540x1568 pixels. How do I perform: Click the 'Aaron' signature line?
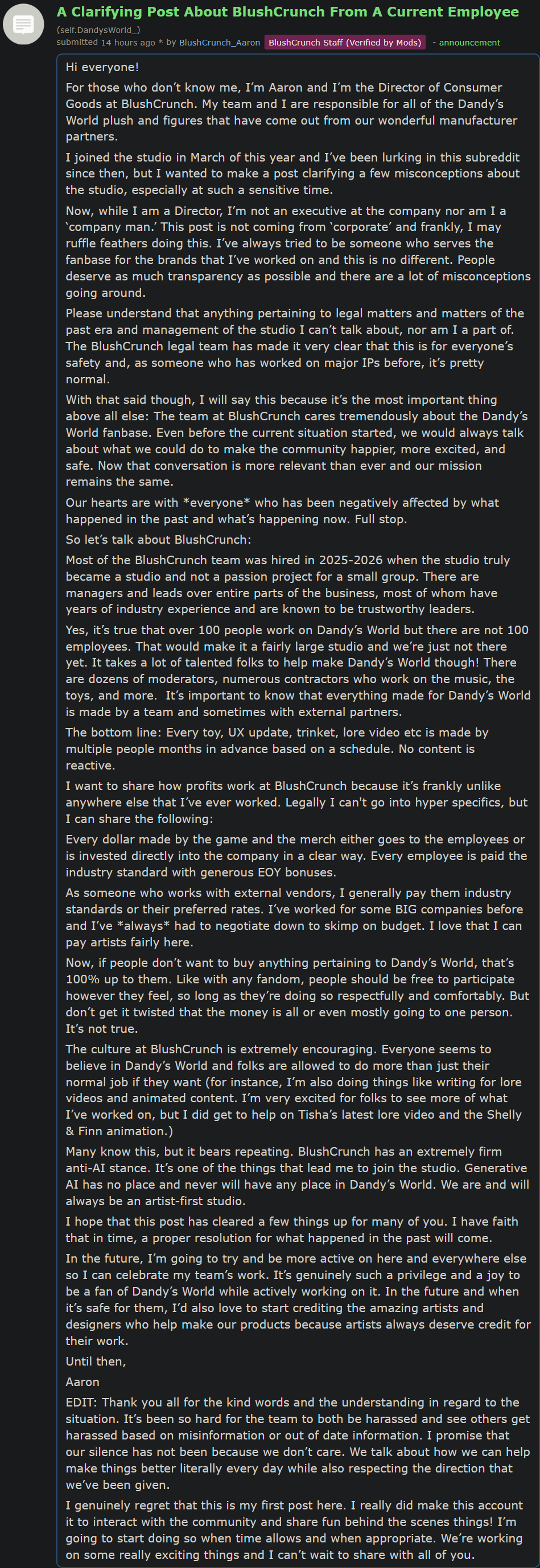(82, 1381)
